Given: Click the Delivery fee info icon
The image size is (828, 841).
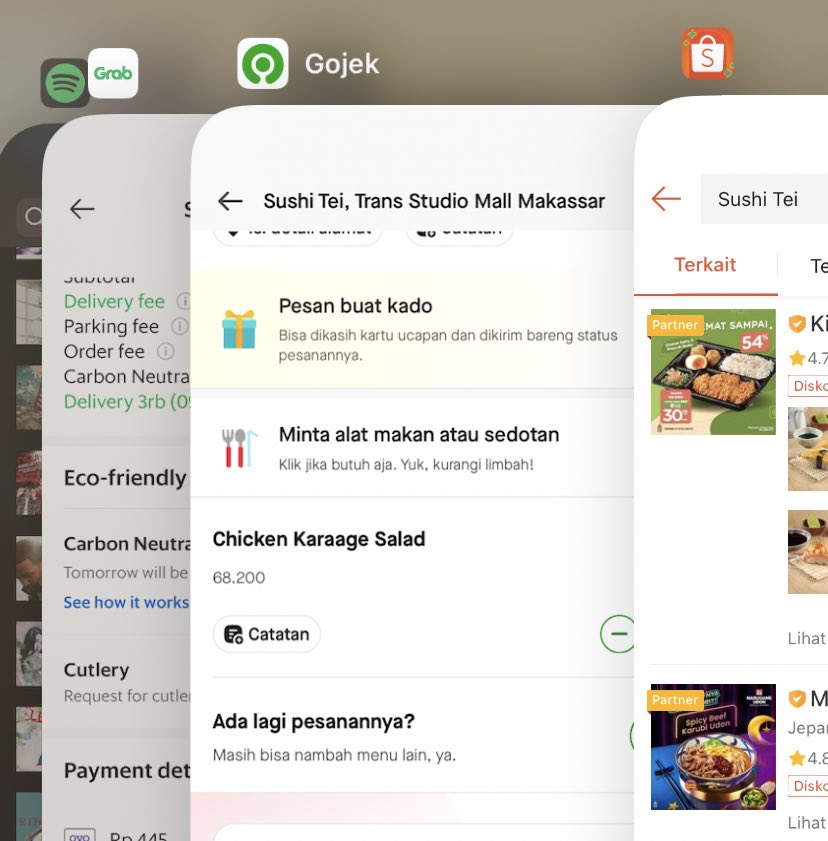Looking at the screenshot, I should (x=184, y=301).
